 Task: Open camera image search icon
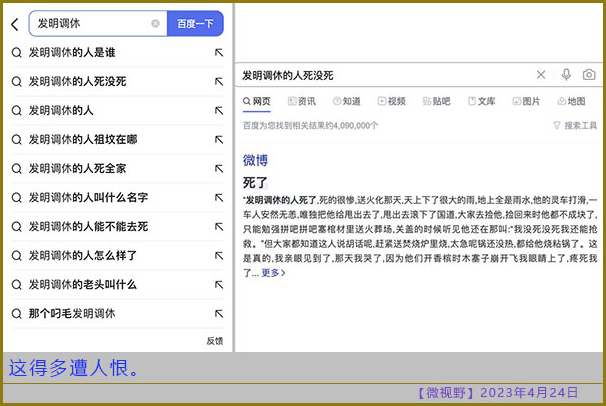tap(589, 75)
